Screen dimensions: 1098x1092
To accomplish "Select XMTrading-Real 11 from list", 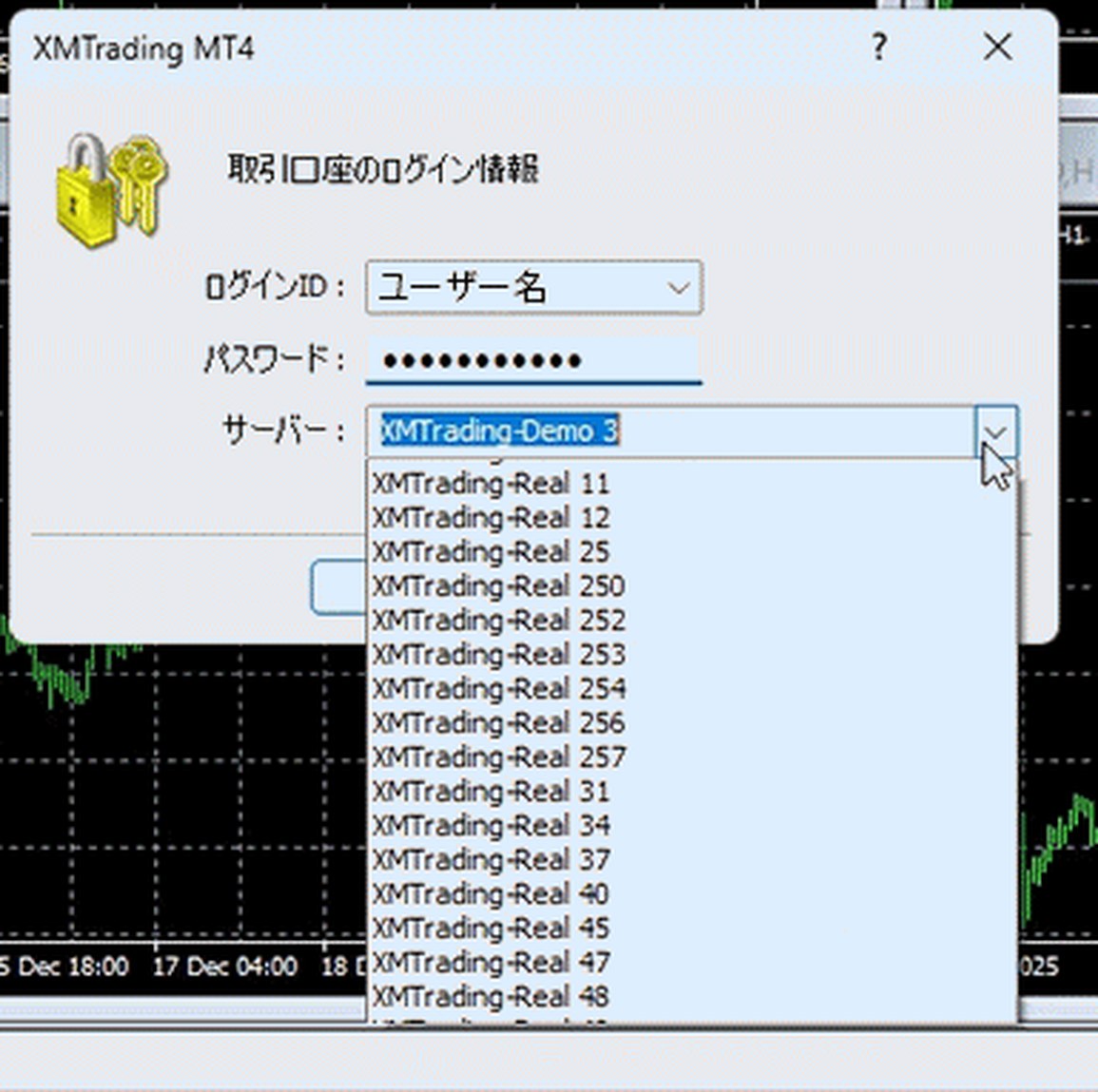I will pos(692,484).
